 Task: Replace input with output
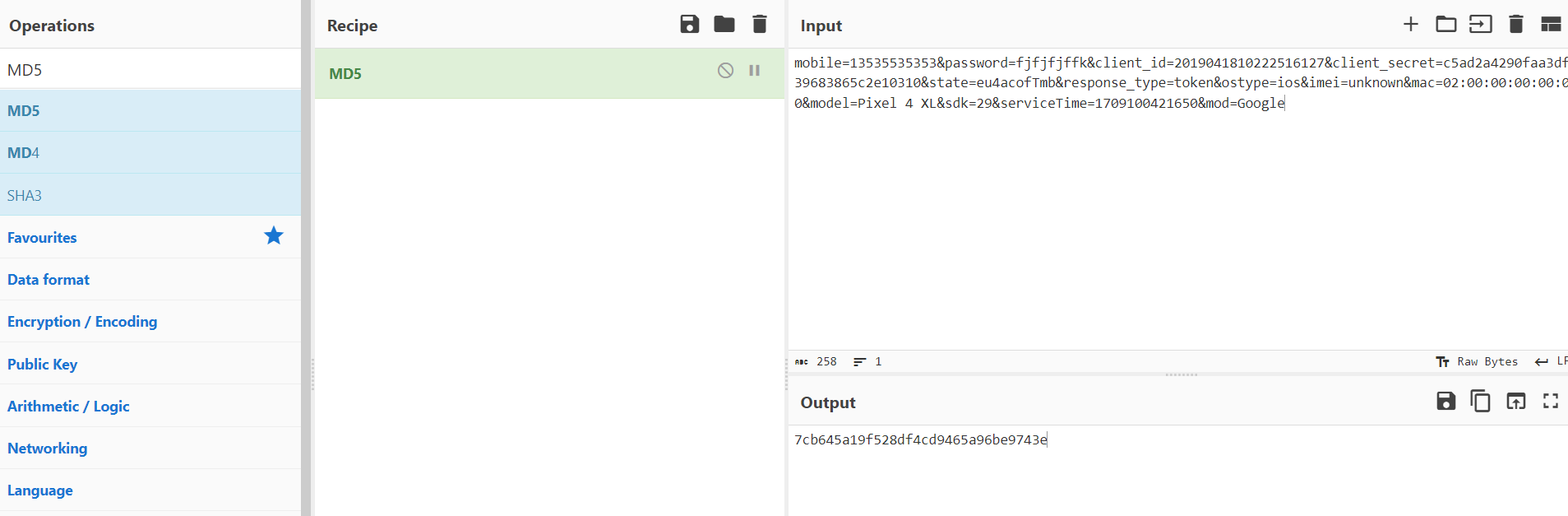point(1515,402)
